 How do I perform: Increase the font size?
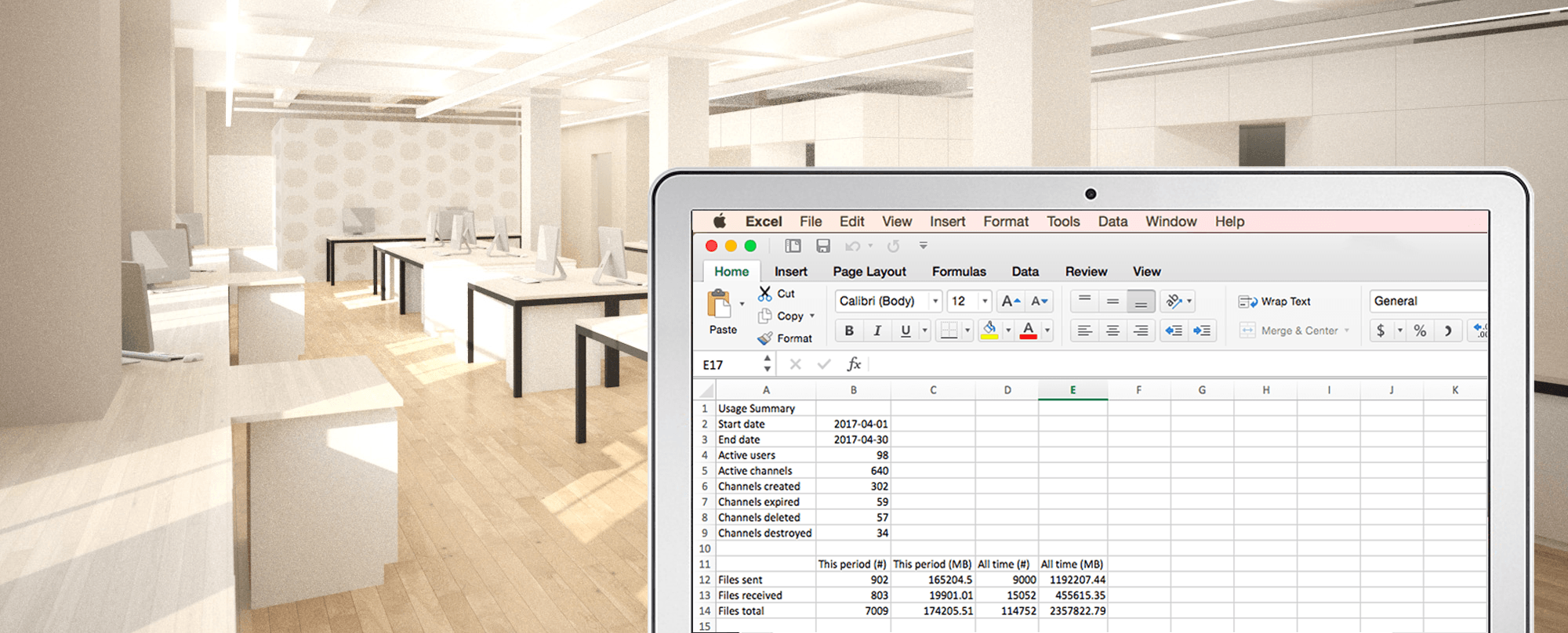(x=1011, y=301)
